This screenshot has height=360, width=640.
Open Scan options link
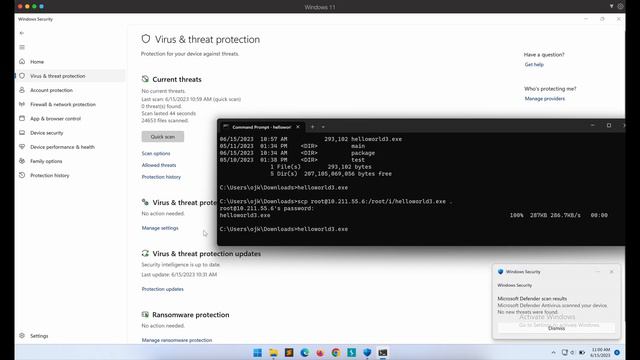click(x=156, y=153)
